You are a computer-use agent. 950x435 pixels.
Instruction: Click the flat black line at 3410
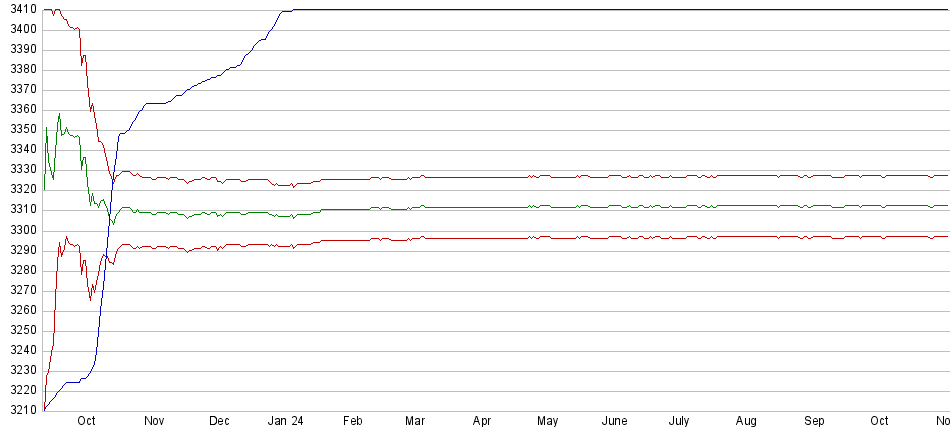tap(600, 10)
